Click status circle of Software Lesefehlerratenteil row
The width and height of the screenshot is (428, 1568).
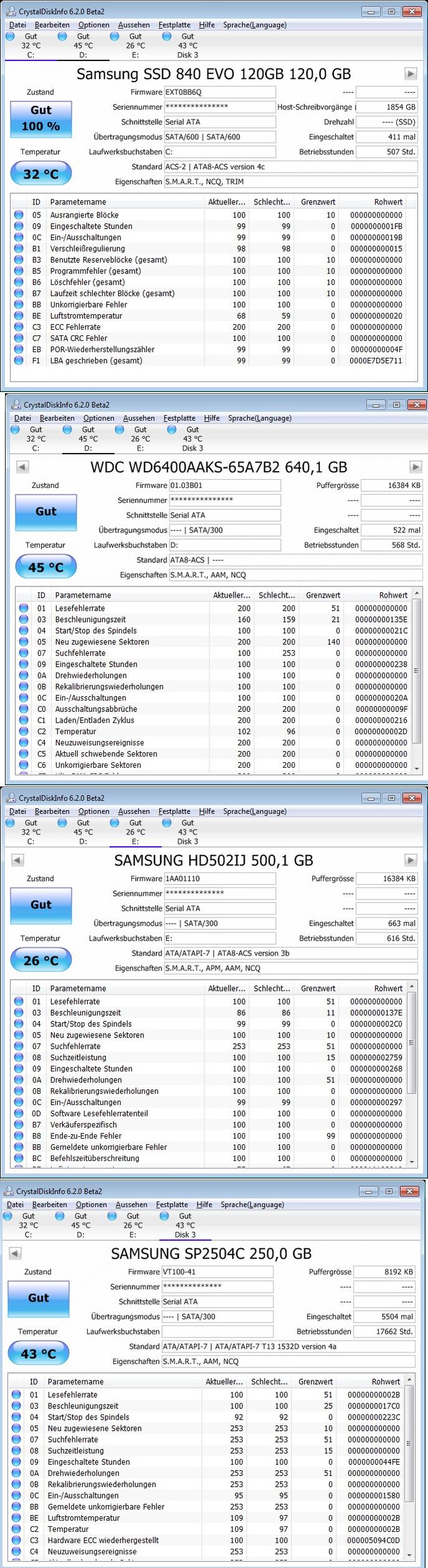[19, 1113]
